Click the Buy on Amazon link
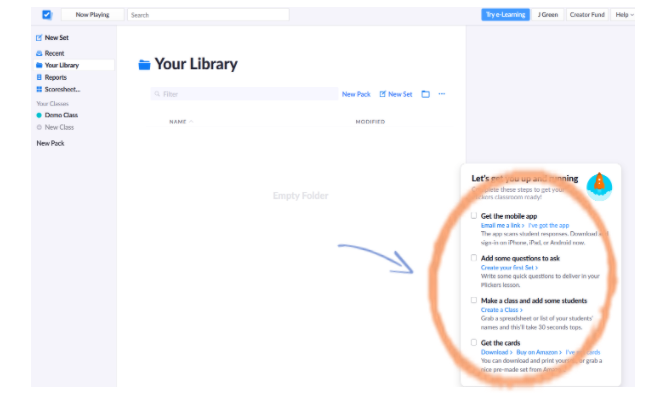647x393 pixels. pos(539,352)
